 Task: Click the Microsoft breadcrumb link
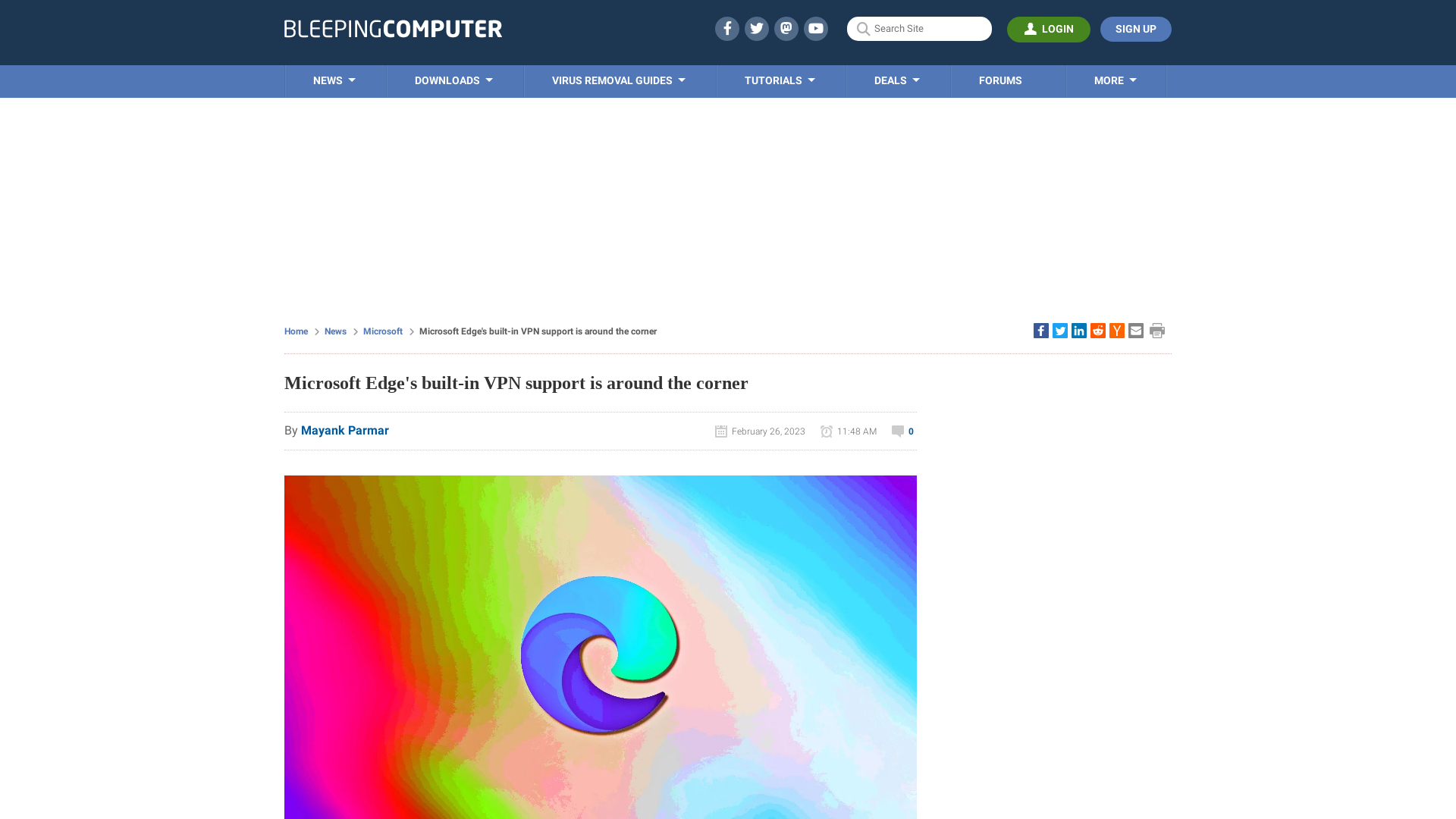(383, 331)
